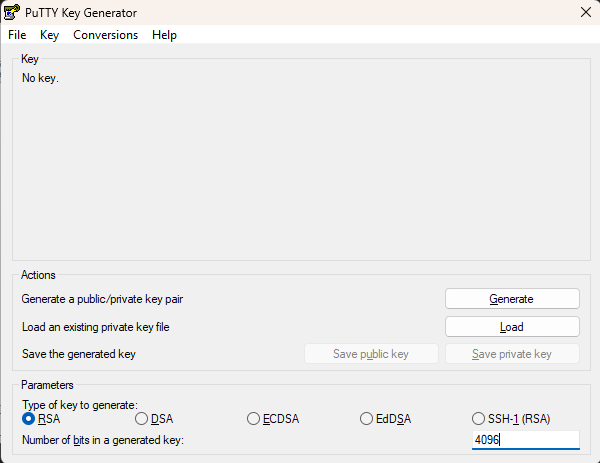600x463 pixels.
Task: Click the Load button
Action: [512, 327]
